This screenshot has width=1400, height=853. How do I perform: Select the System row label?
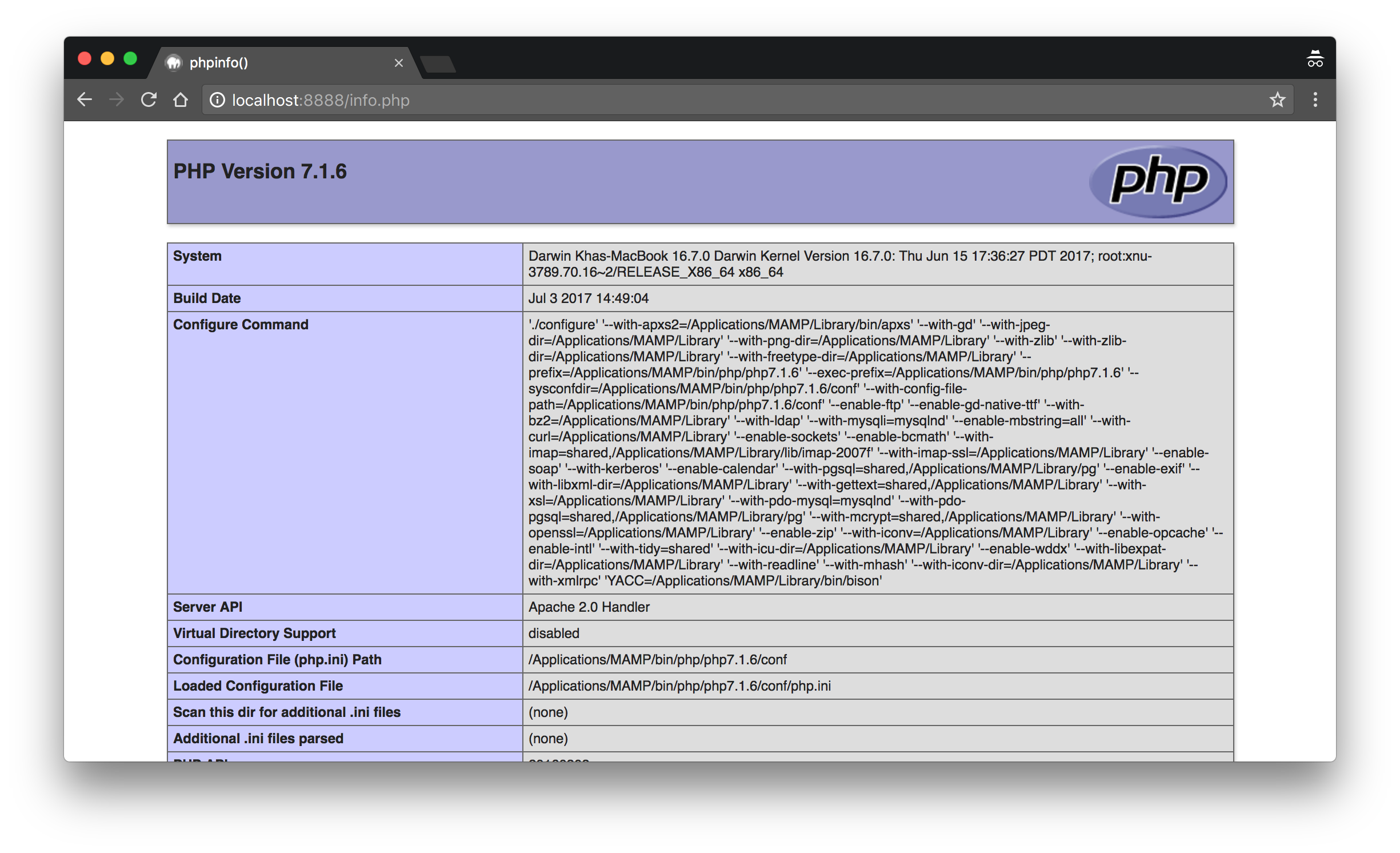coord(197,256)
